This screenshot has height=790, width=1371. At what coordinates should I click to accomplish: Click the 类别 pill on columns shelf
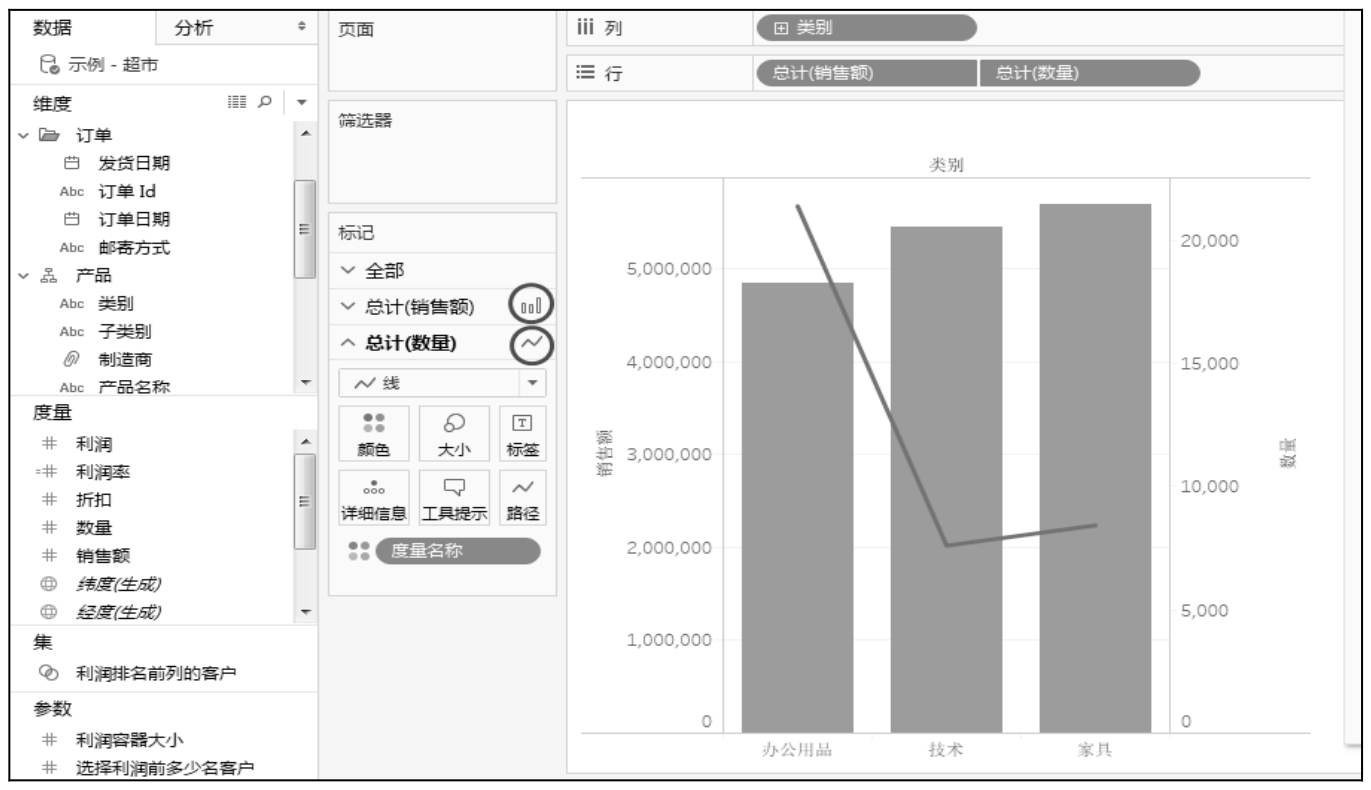pyautogui.click(x=865, y=27)
